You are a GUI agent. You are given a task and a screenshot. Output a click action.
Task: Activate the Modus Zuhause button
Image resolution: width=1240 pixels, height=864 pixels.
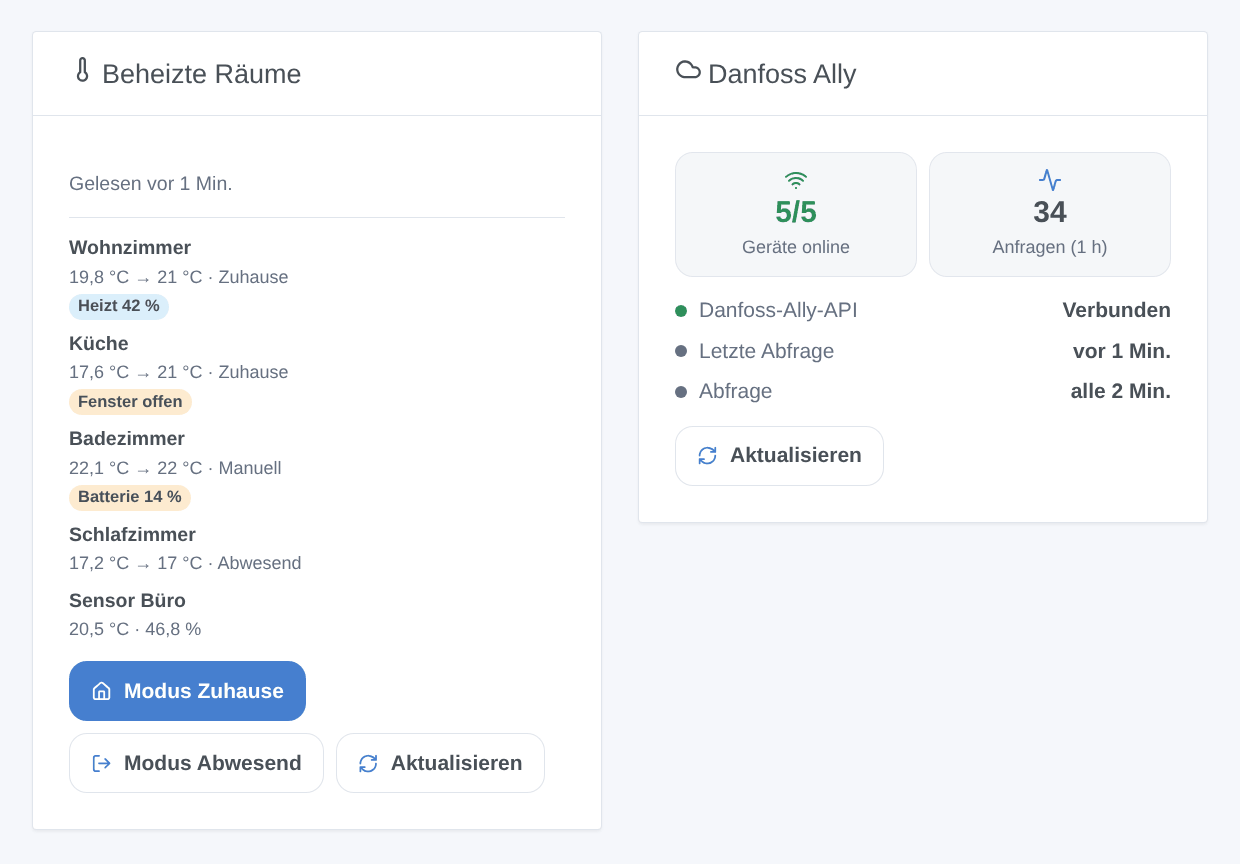pyautogui.click(x=187, y=691)
